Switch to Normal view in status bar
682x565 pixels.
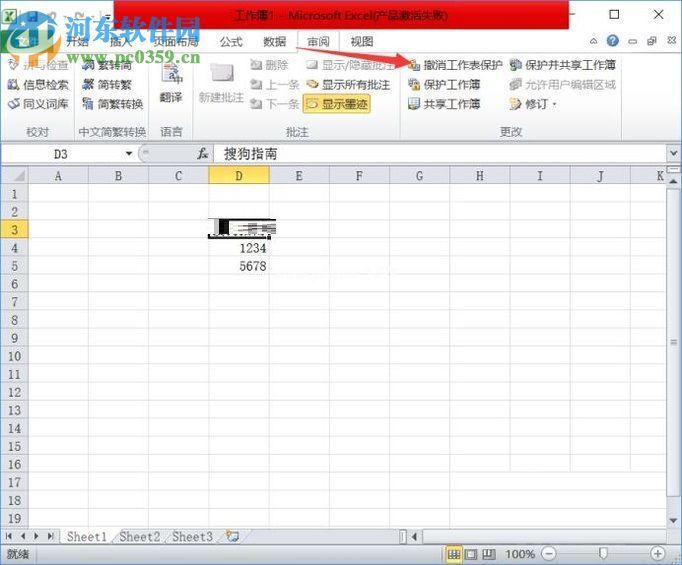pos(454,554)
